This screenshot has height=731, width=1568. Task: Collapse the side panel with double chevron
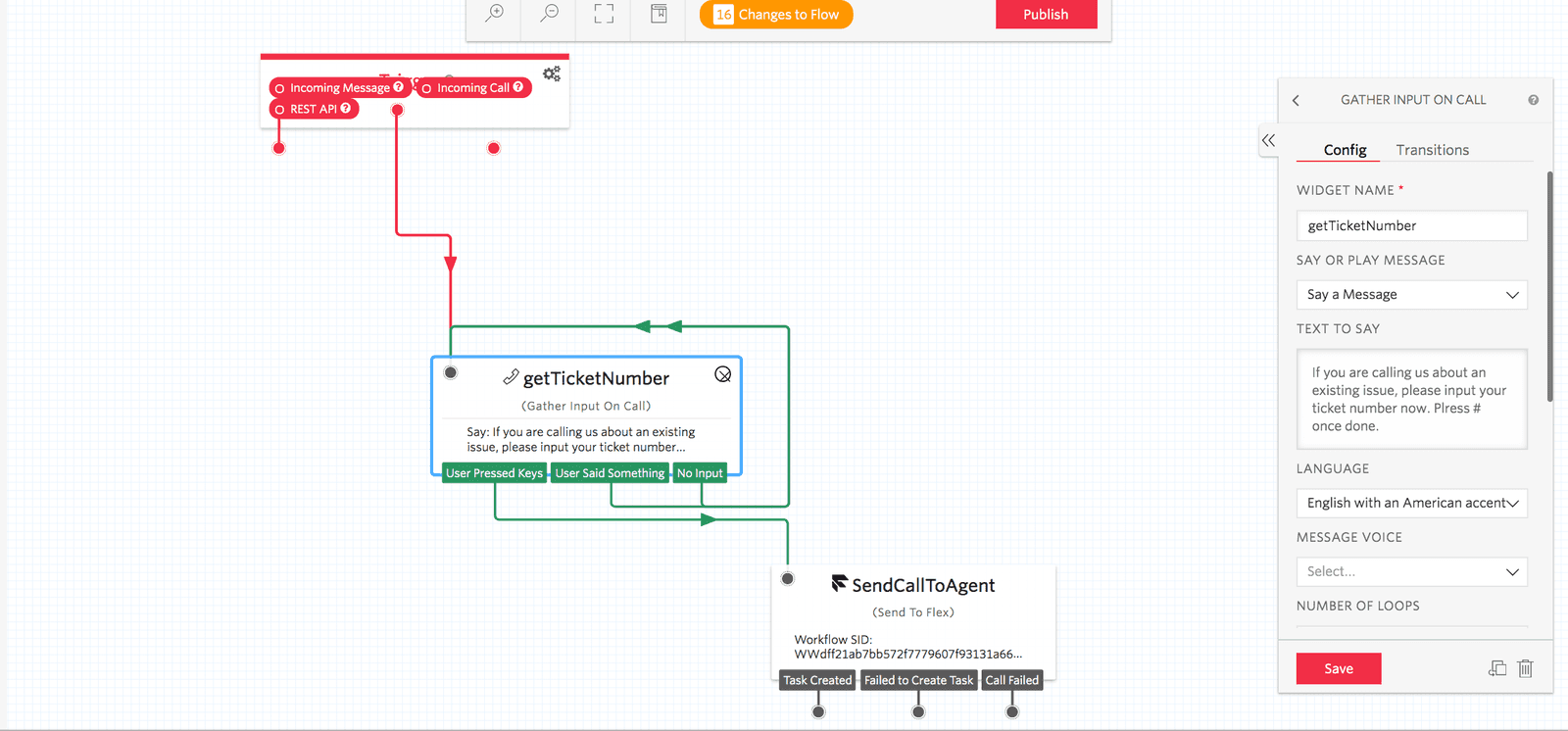(1268, 140)
